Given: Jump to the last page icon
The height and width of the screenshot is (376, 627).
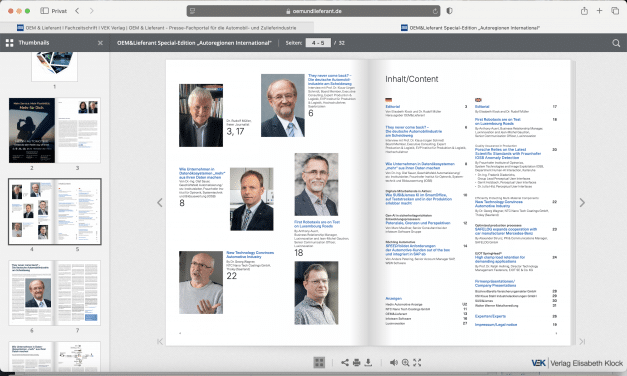Looking at the screenshot, I should click(x=582, y=341).
